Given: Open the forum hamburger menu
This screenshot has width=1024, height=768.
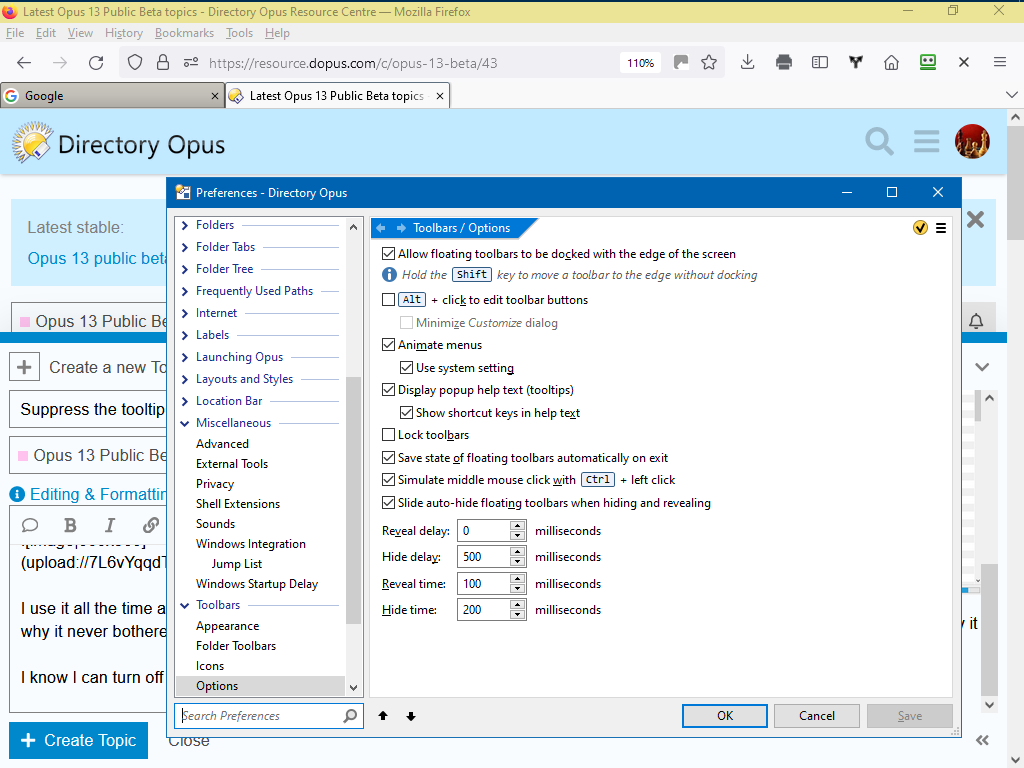Looking at the screenshot, I should click(926, 142).
